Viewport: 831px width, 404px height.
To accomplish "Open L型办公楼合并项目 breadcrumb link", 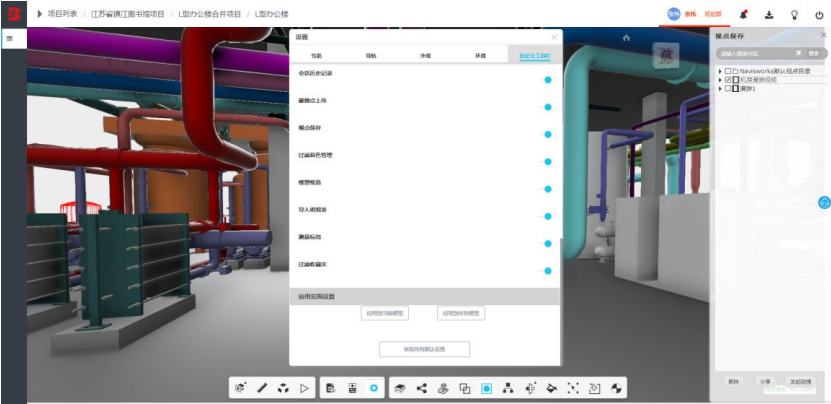I will click(209, 14).
